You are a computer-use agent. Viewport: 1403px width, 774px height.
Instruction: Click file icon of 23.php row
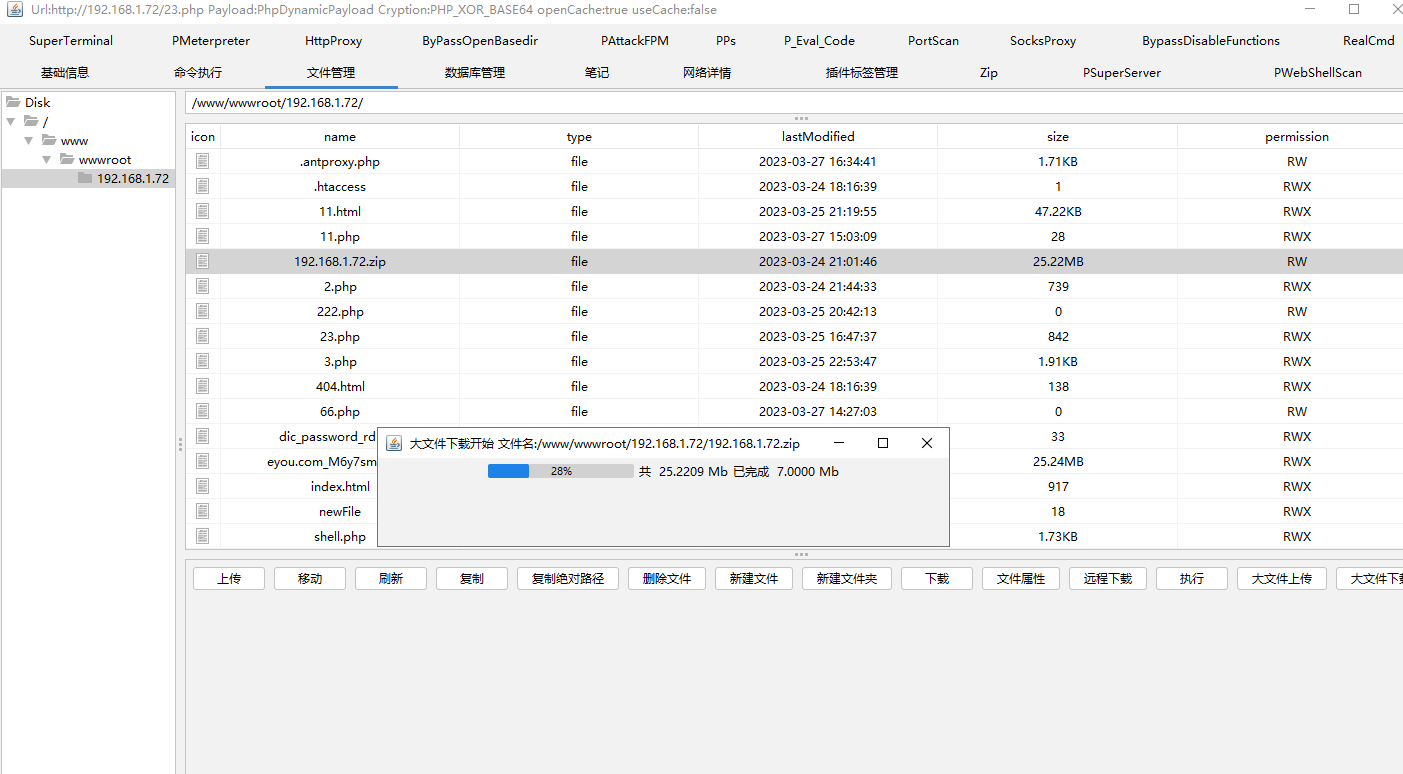click(x=203, y=336)
